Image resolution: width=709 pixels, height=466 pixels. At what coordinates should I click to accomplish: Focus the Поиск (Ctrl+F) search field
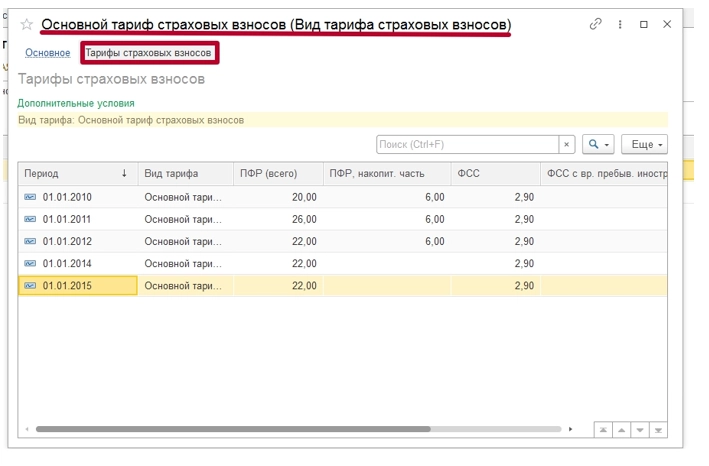point(468,145)
